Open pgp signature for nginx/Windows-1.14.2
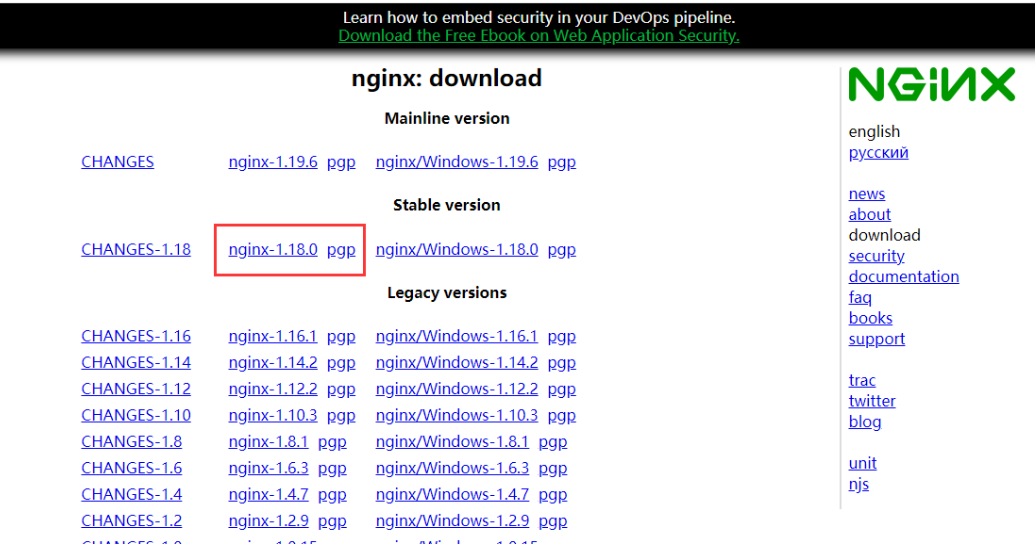The width and height of the screenshot is (1036, 544). click(562, 363)
